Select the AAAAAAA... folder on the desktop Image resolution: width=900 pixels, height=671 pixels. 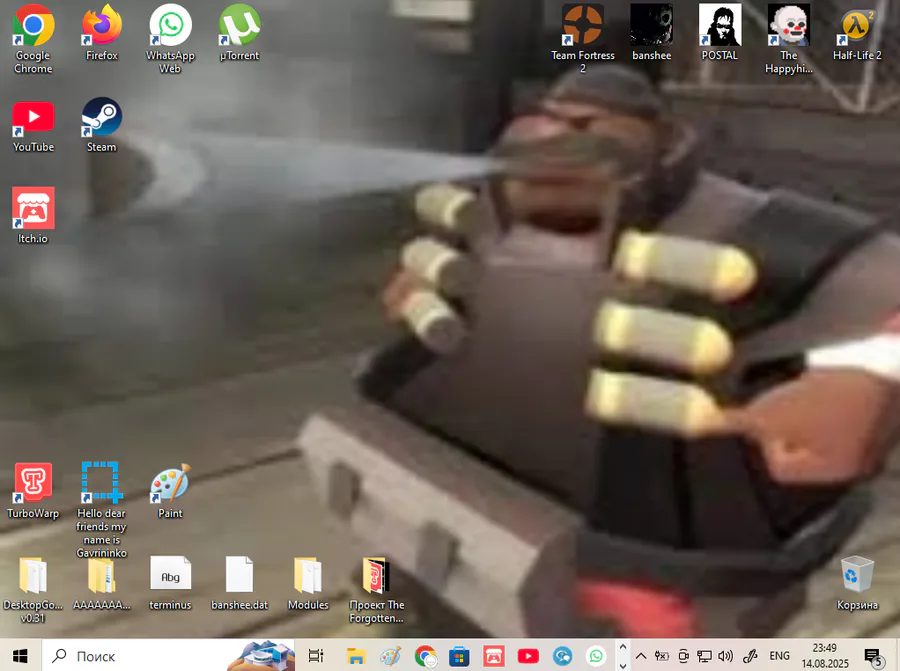[102, 583]
